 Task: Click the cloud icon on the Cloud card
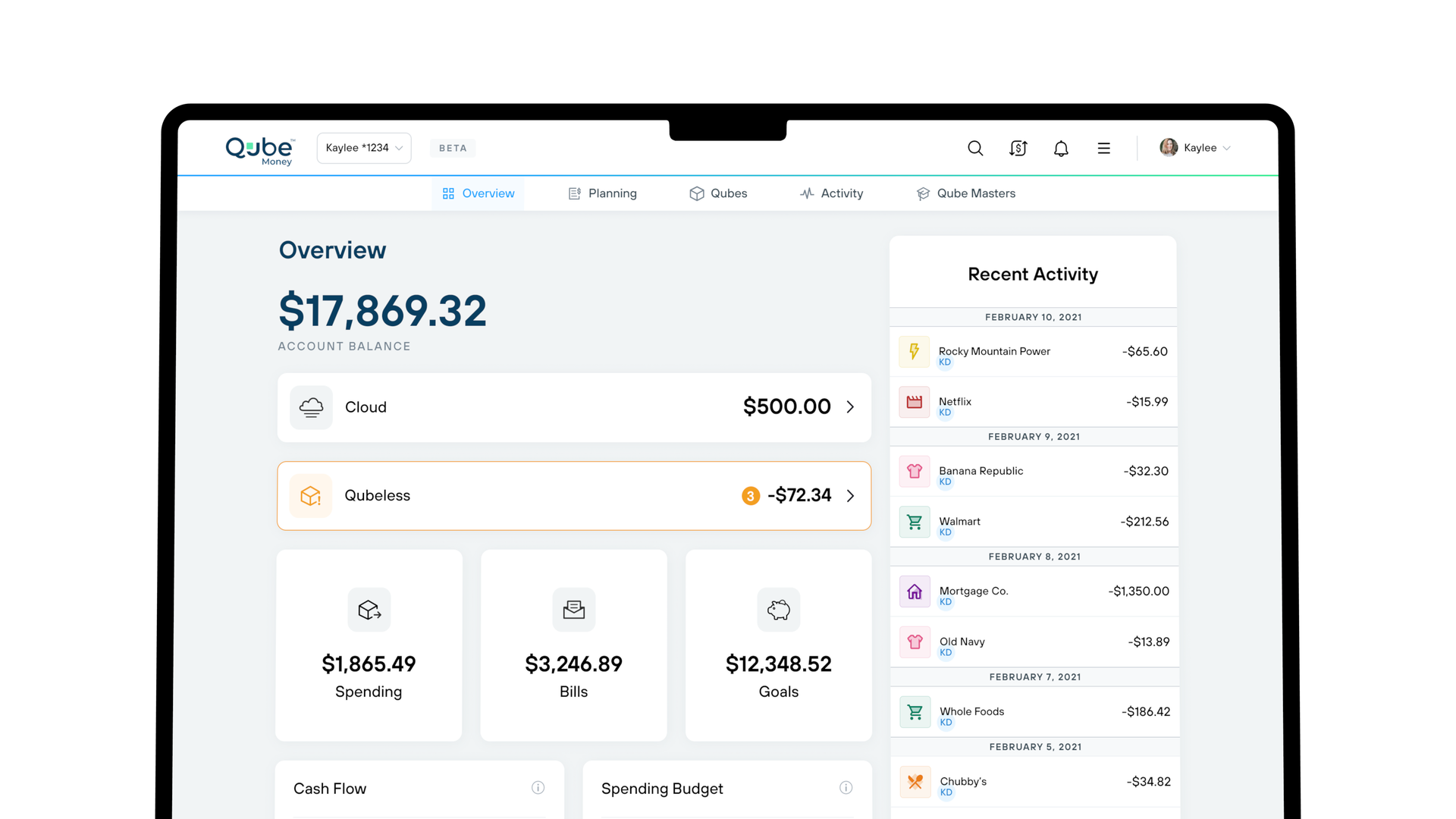[311, 407]
